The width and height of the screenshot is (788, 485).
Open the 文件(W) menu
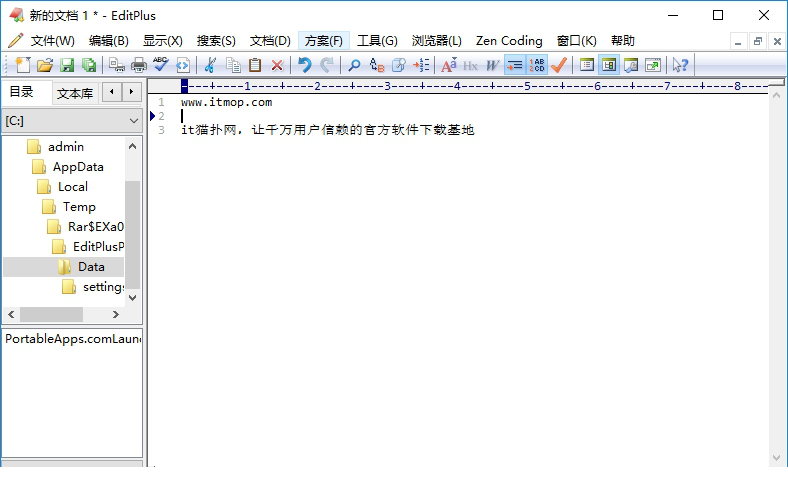[52, 41]
